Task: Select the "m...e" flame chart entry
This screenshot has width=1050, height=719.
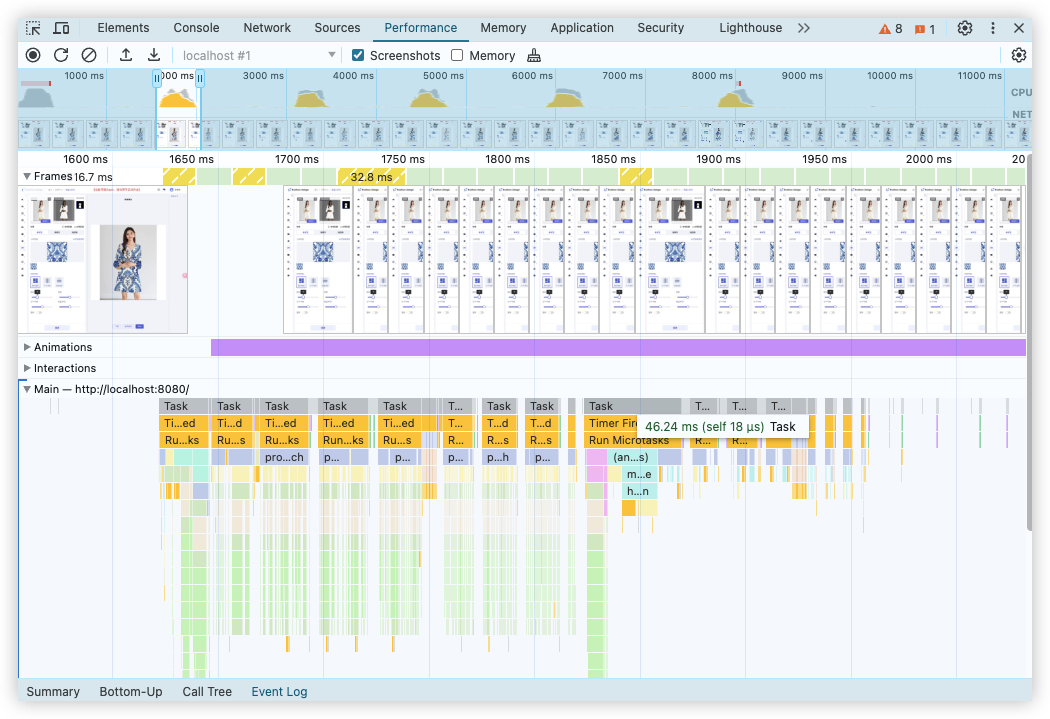Action: click(x=639, y=474)
